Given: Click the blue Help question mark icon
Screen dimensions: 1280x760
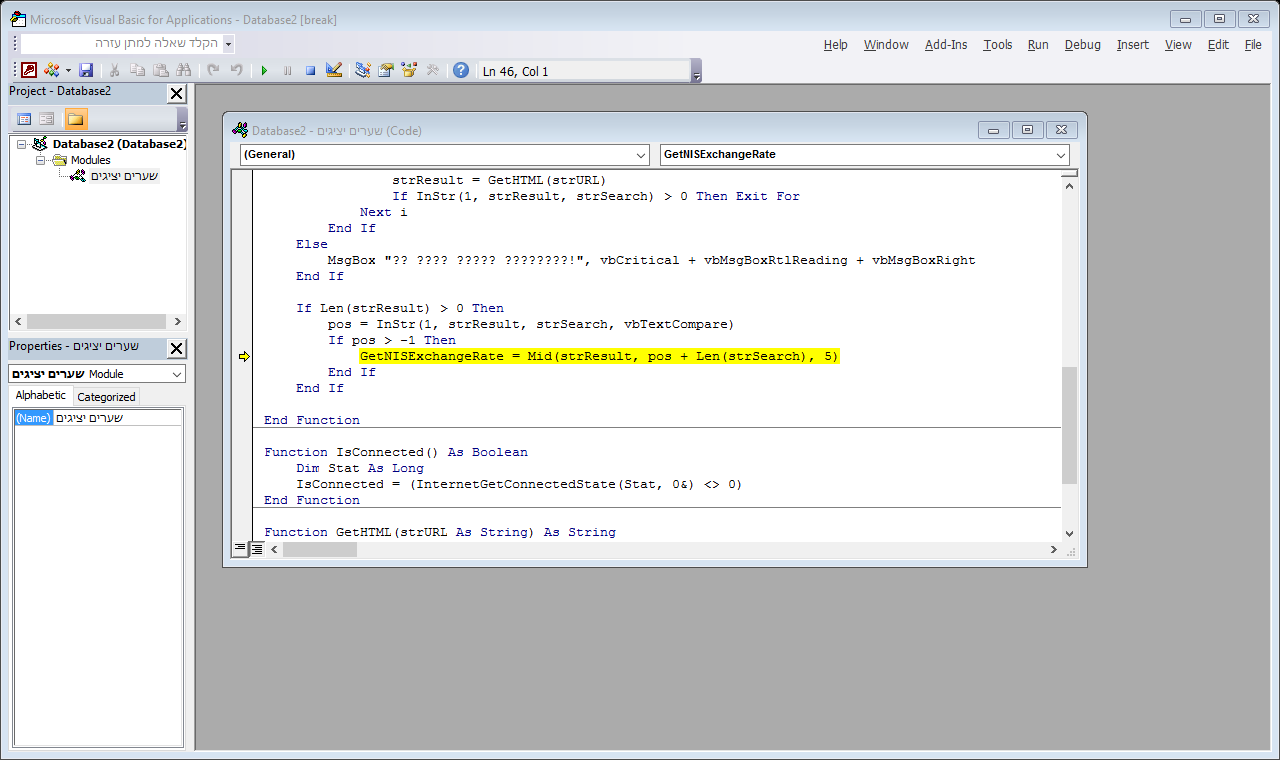Looking at the screenshot, I should [x=460, y=70].
